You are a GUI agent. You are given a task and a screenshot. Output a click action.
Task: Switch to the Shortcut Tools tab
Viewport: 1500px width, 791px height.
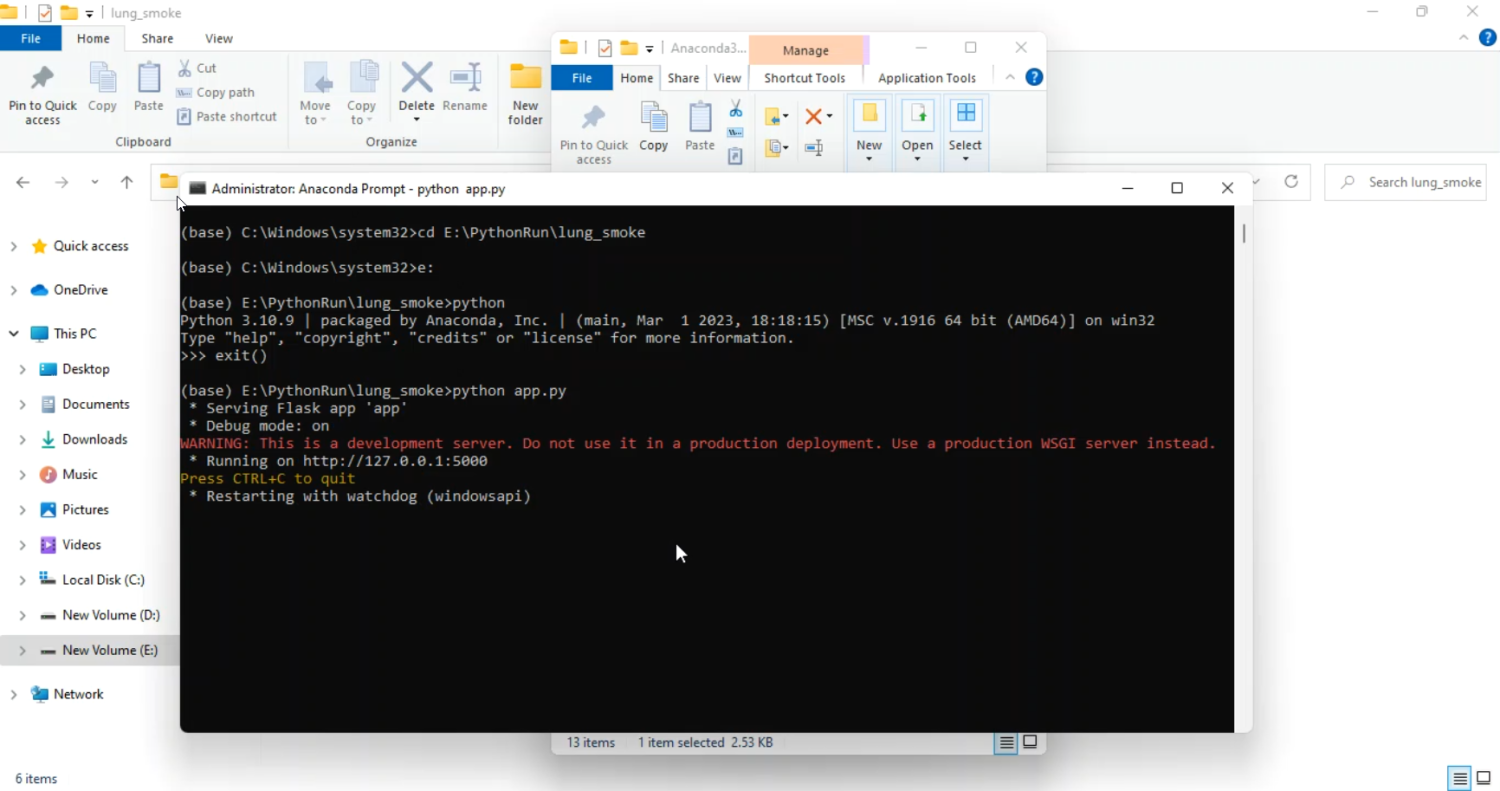[x=804, y=78]
